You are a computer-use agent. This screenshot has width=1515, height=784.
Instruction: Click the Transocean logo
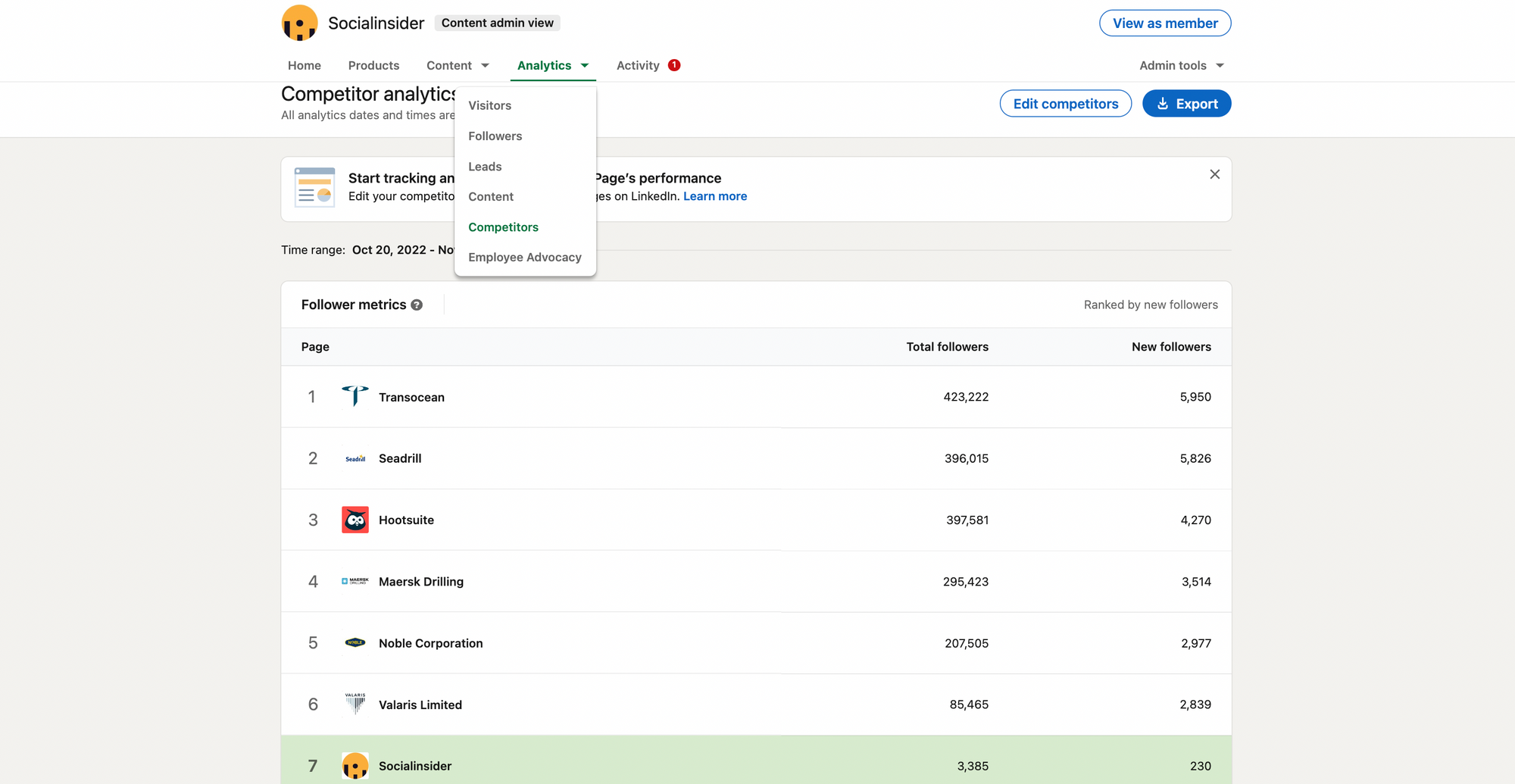pos(355,396)
